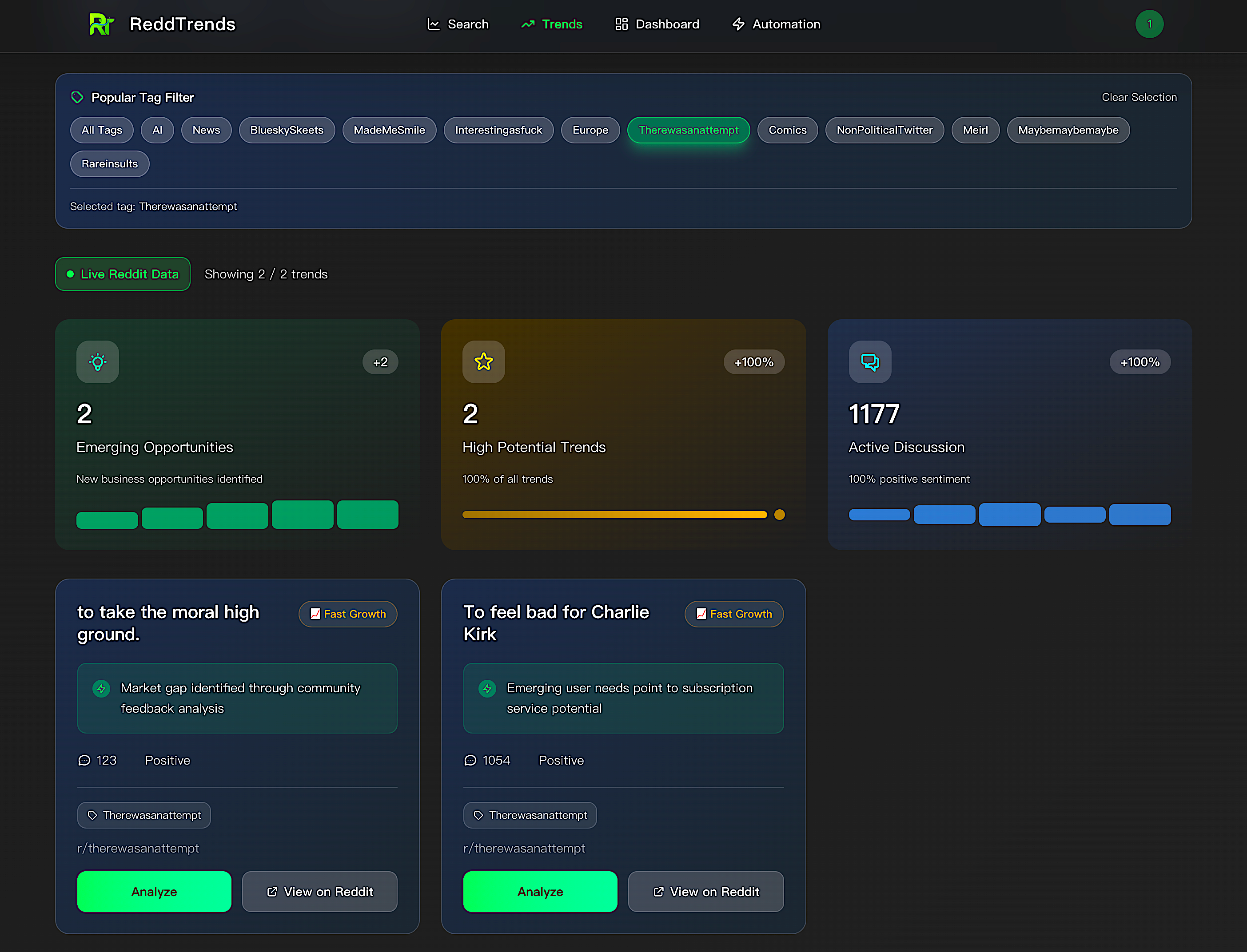Click Clear Selection link
Viewport: 1247px width, 952px height.
coord(1139,98)
